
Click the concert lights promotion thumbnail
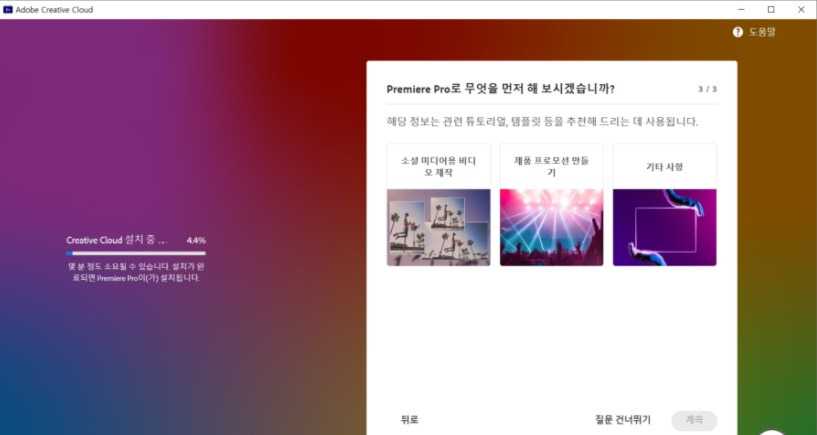click(551, 227)
